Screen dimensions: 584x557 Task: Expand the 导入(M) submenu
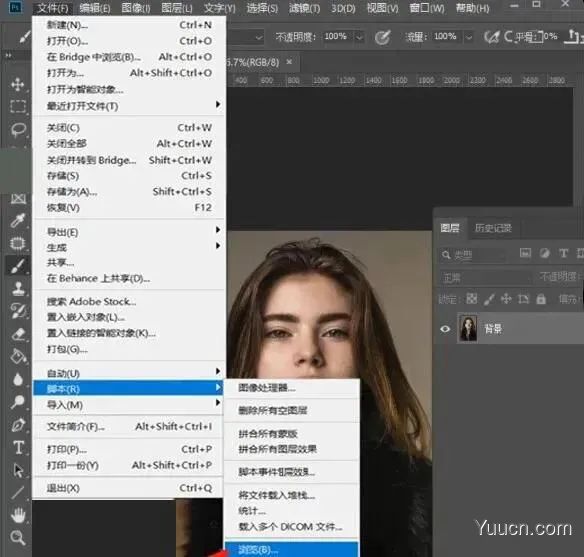tap(129, 404)
